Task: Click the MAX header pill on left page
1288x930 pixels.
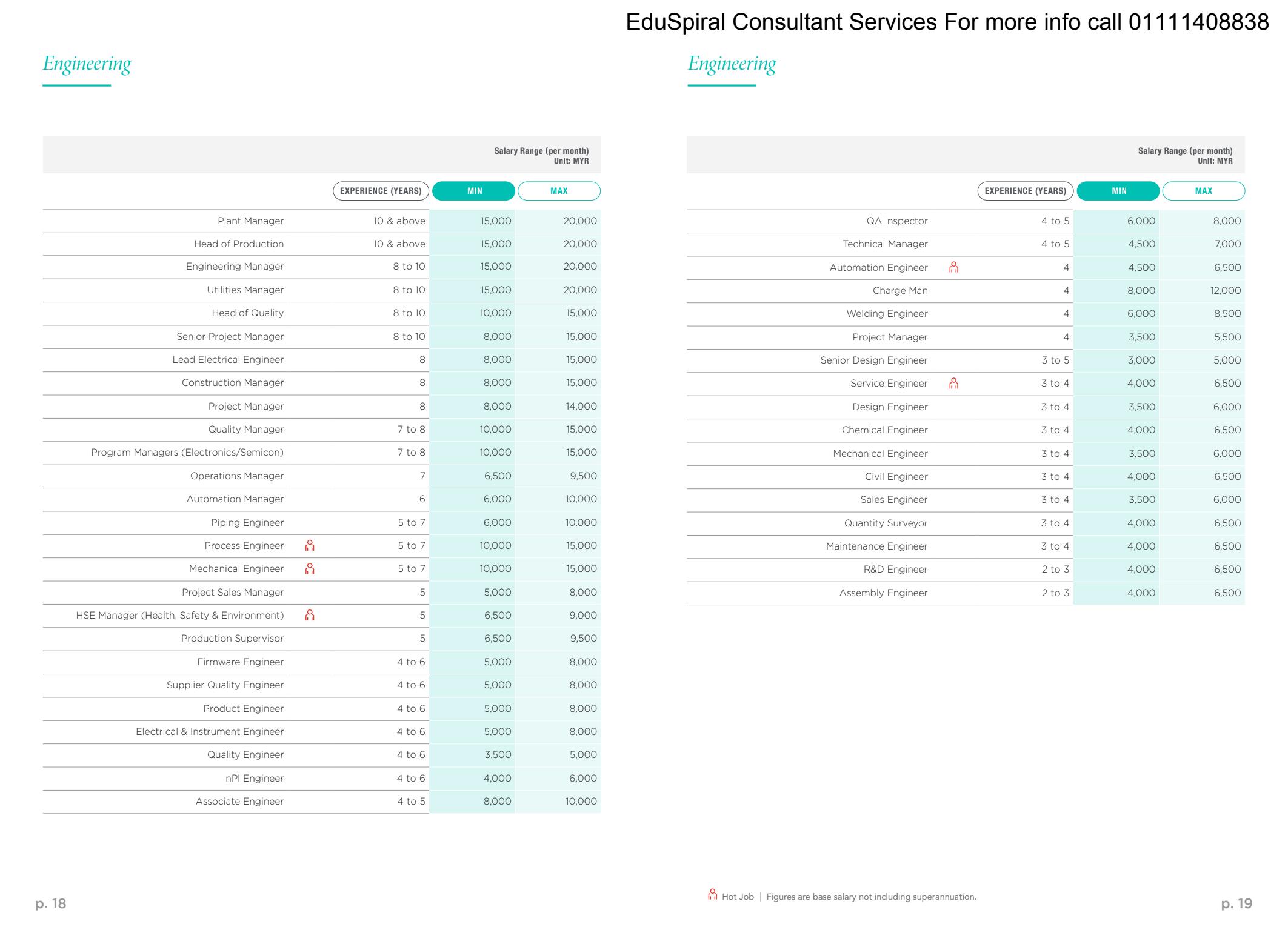Action: (559, 191)
